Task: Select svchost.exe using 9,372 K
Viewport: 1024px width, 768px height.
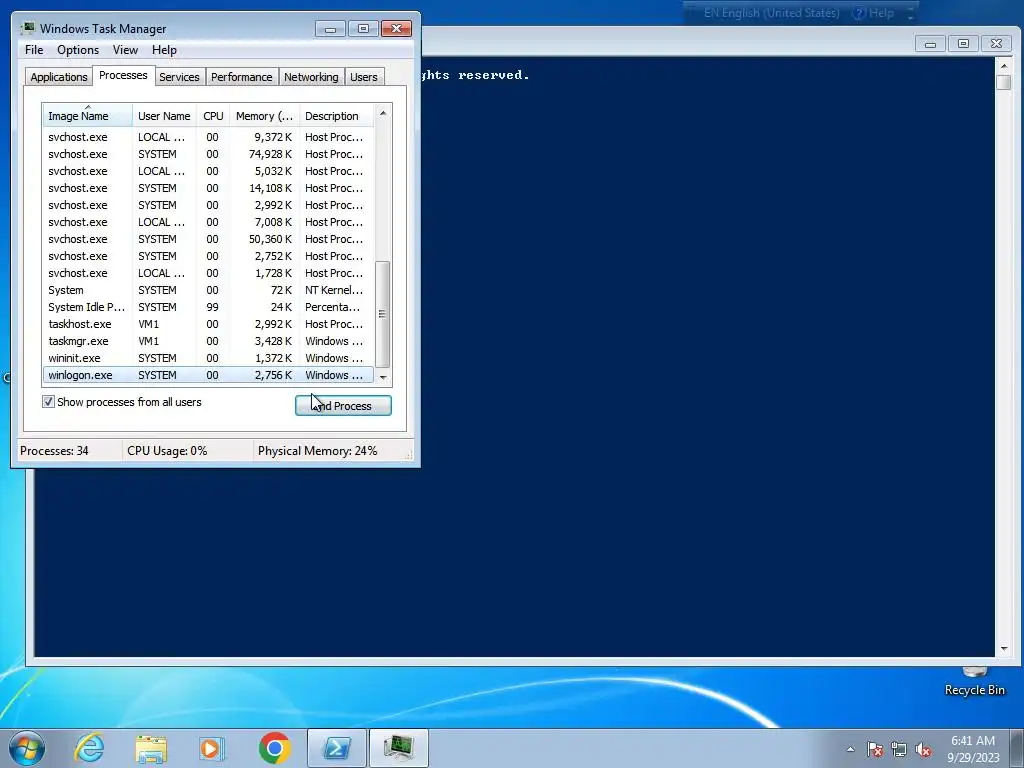Action: tap(208, 137)
